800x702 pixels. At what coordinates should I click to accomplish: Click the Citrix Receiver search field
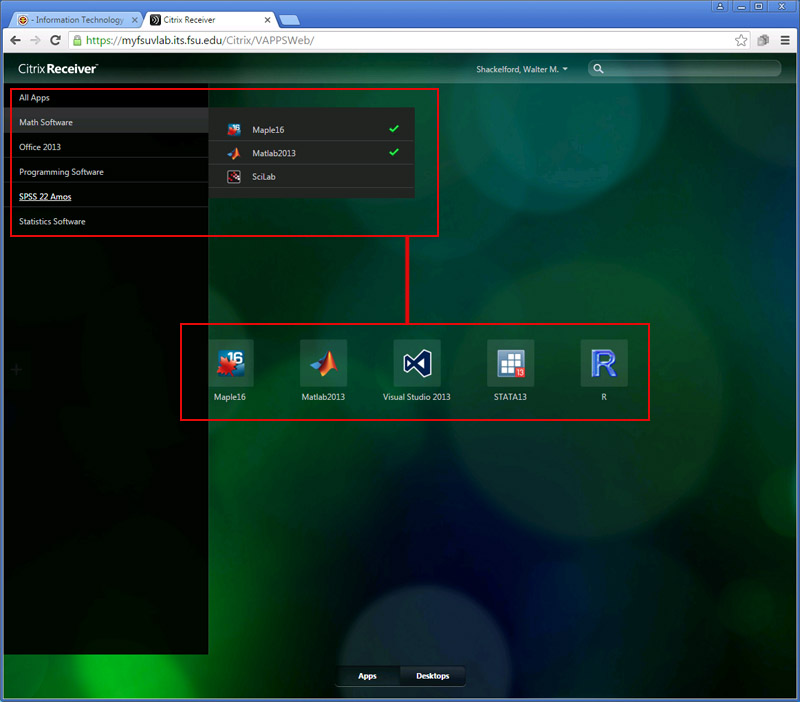690,69
